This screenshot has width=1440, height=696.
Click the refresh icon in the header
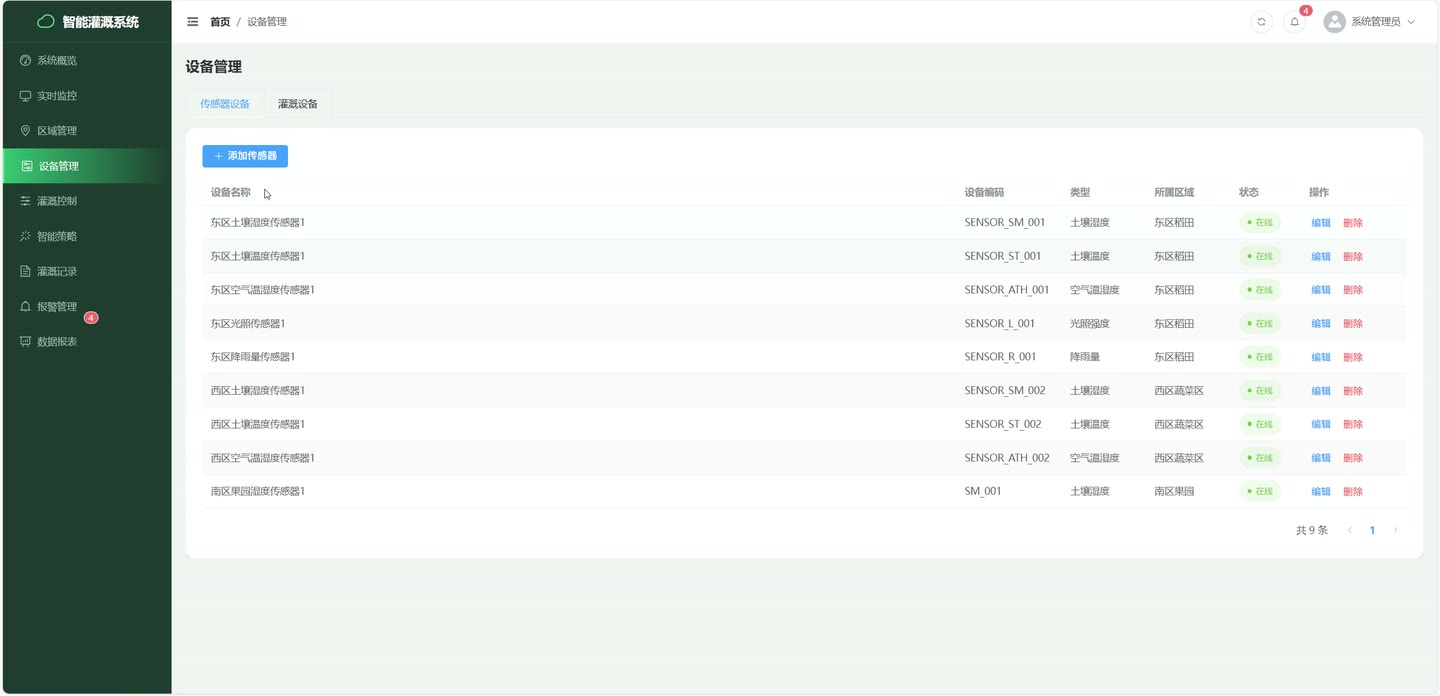click(x=1262, y=22)
